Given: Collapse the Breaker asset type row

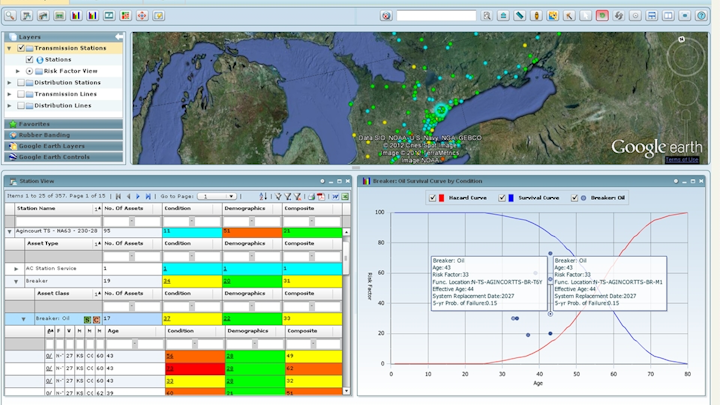Looking at the screenshot, I should click(16, 281).
